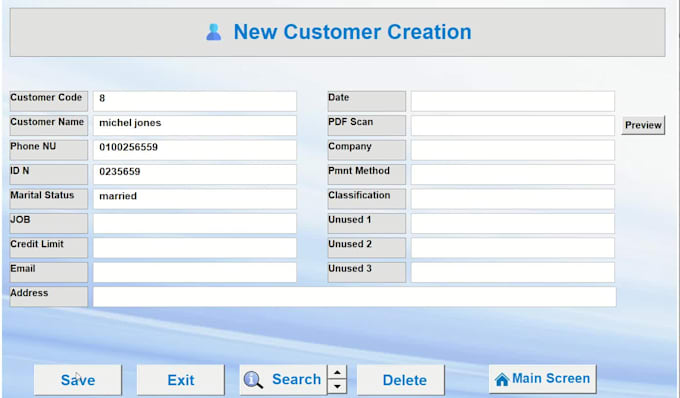
Task: Click the Pmnt Method label
Action: [366, 174]
